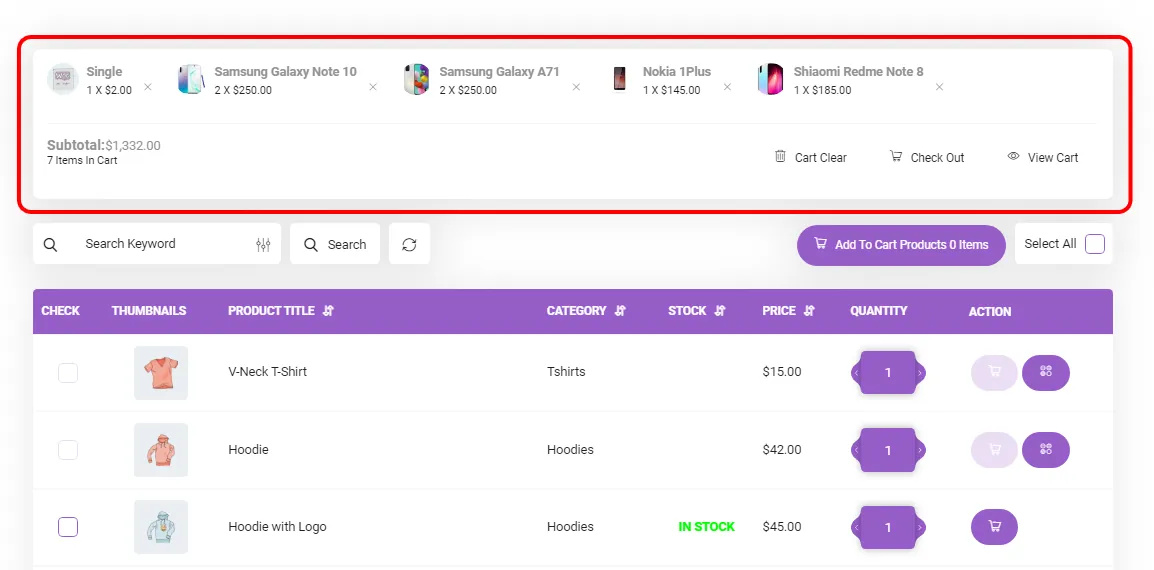The width and height of the screenshot is (1154, 570).
Task: Check the V-Neck T-Shirt row checkbox
Action: coord(68,373)
